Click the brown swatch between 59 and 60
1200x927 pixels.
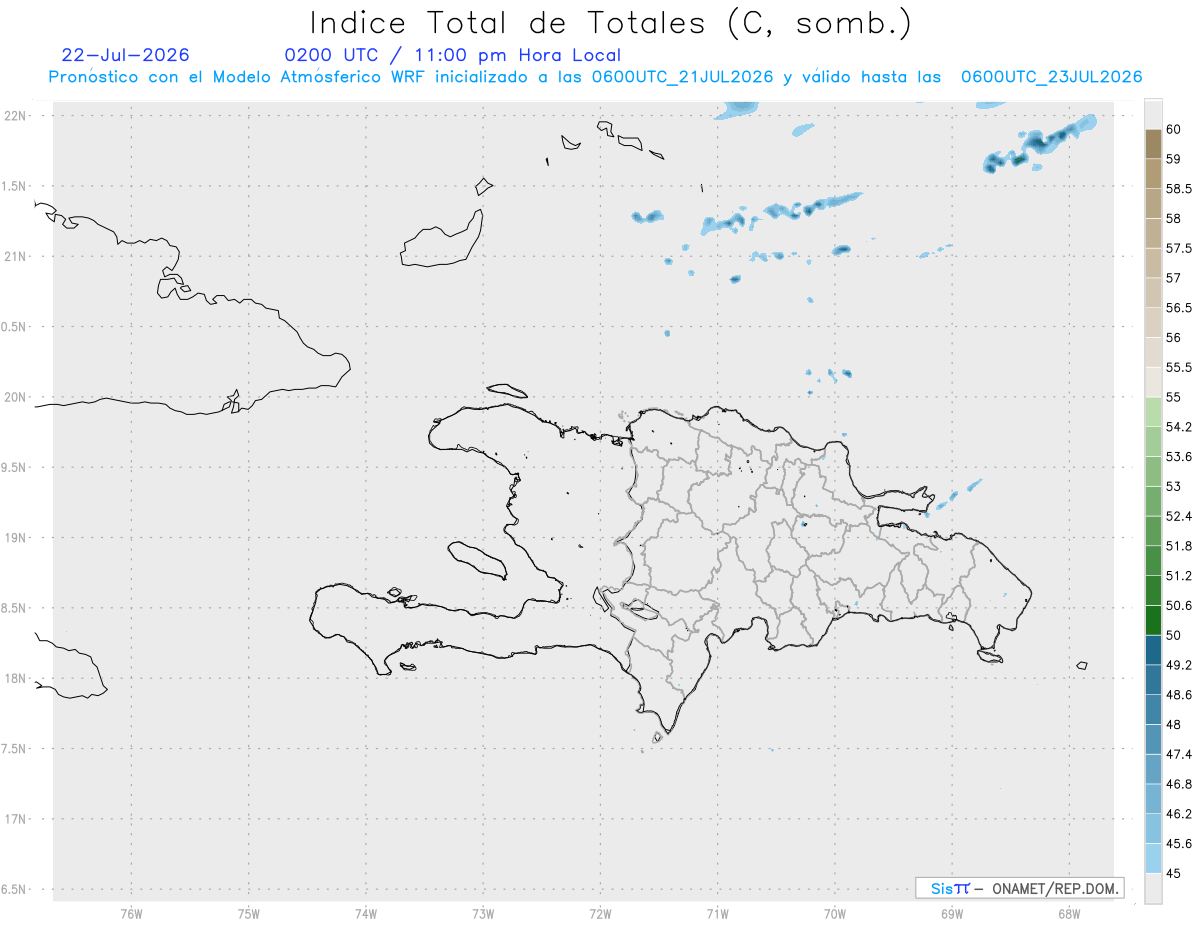[x=1153, y=144]
